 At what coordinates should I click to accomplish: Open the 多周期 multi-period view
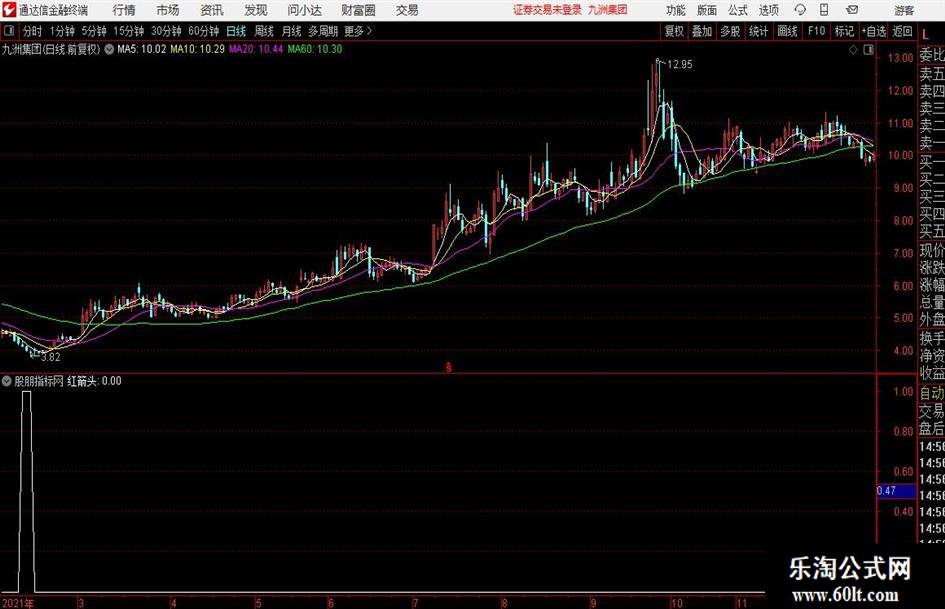click(323, 31)
